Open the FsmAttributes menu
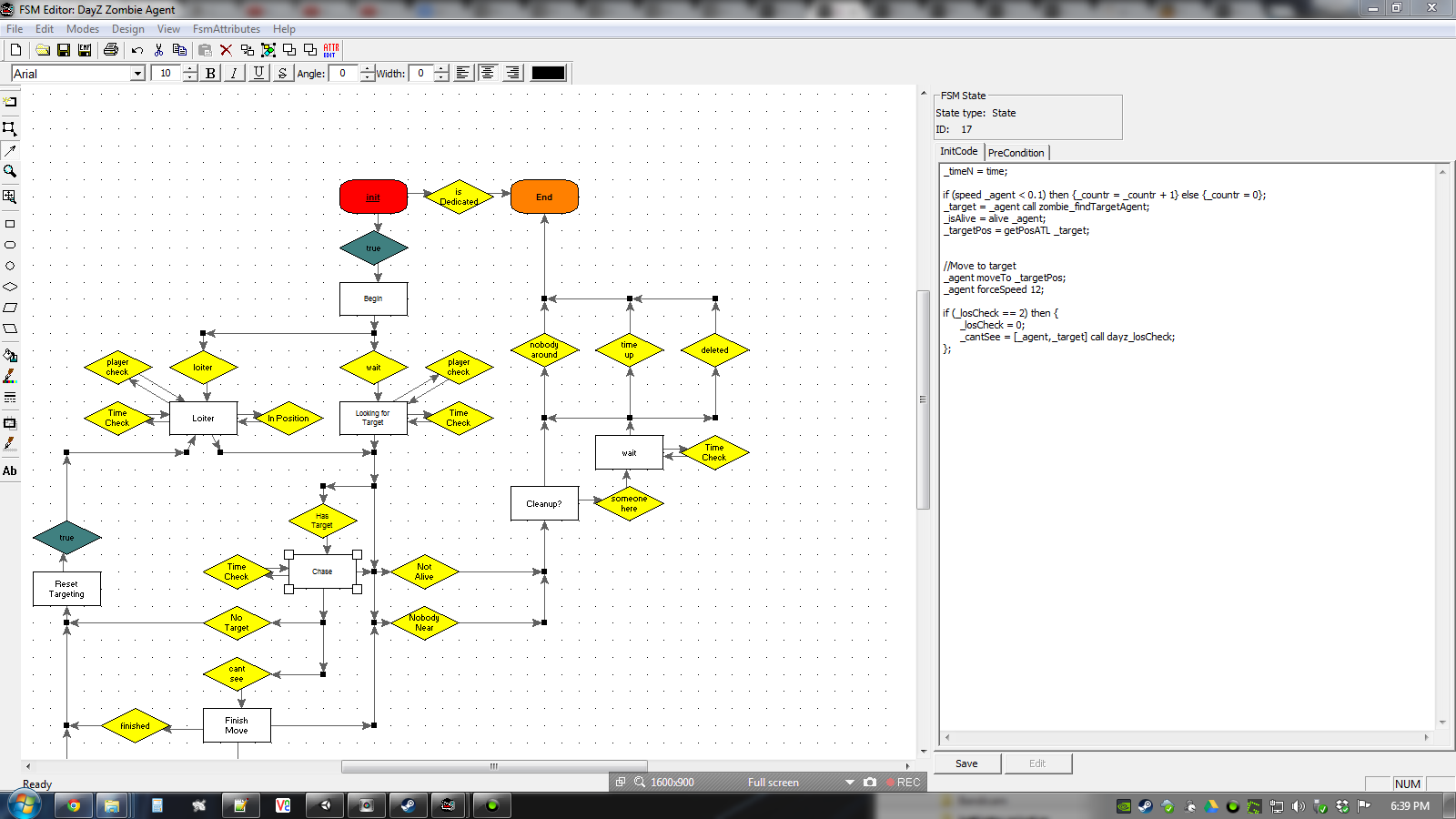1456x819 pixels. click(x=227, y=29)
